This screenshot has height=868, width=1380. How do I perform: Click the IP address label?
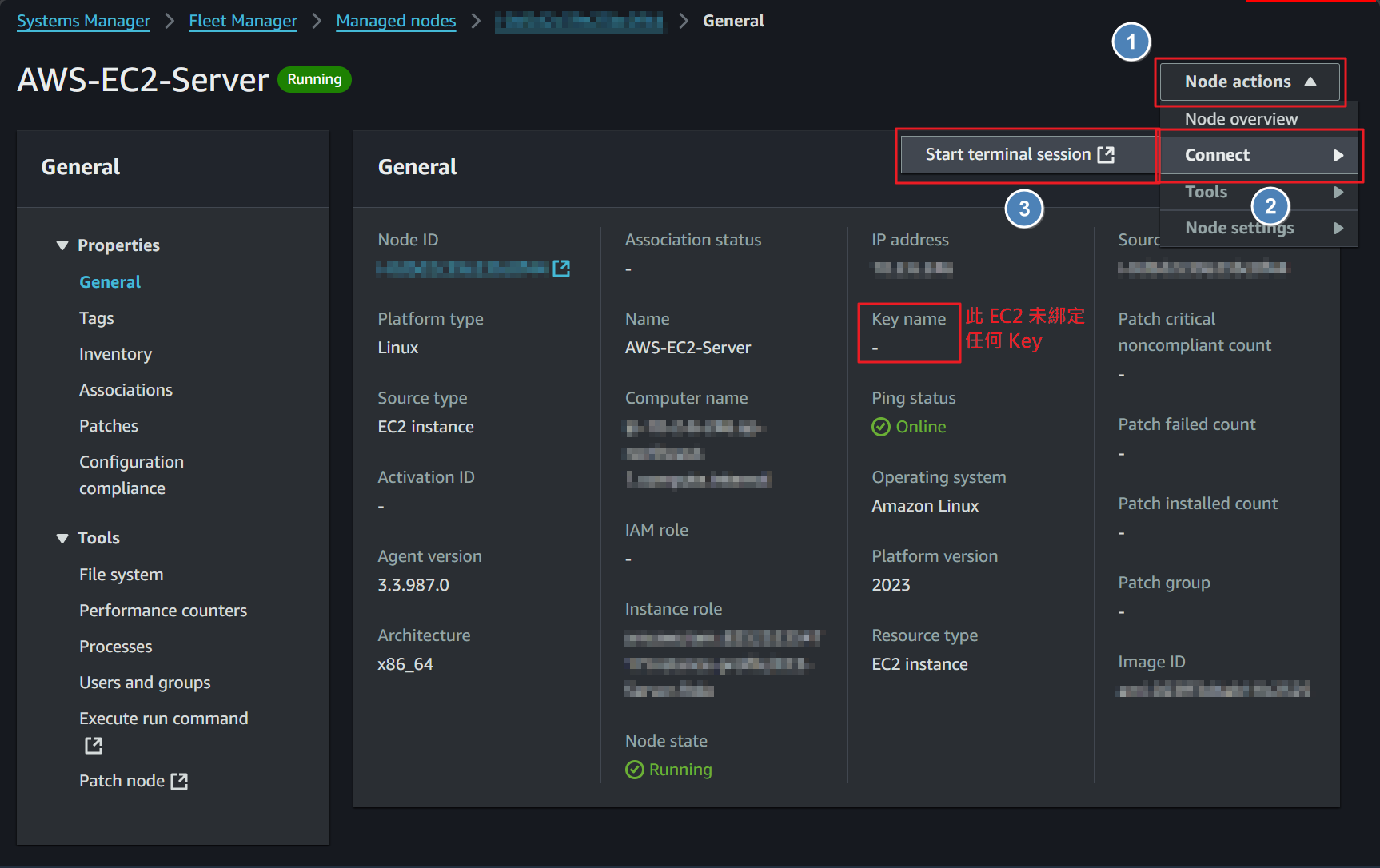pyautogui.click(x=910, y=240)
